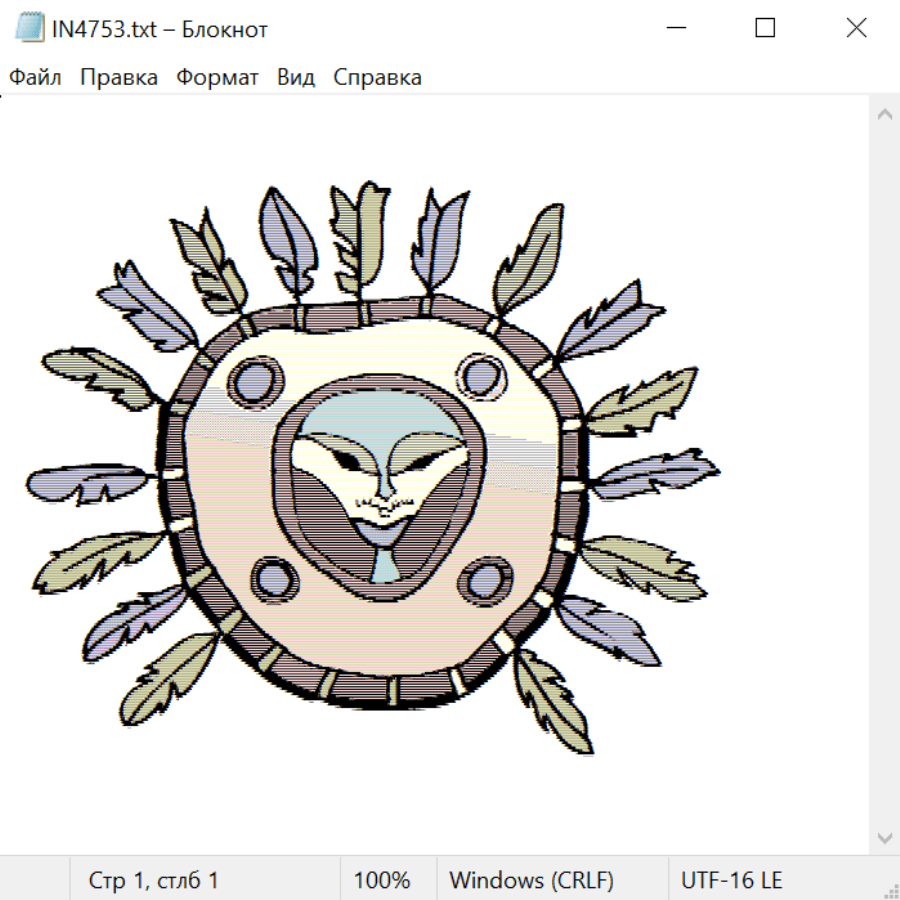Minimize the Notepad window
Viewport: 900px width, 900px height.
tap(675, 28)
